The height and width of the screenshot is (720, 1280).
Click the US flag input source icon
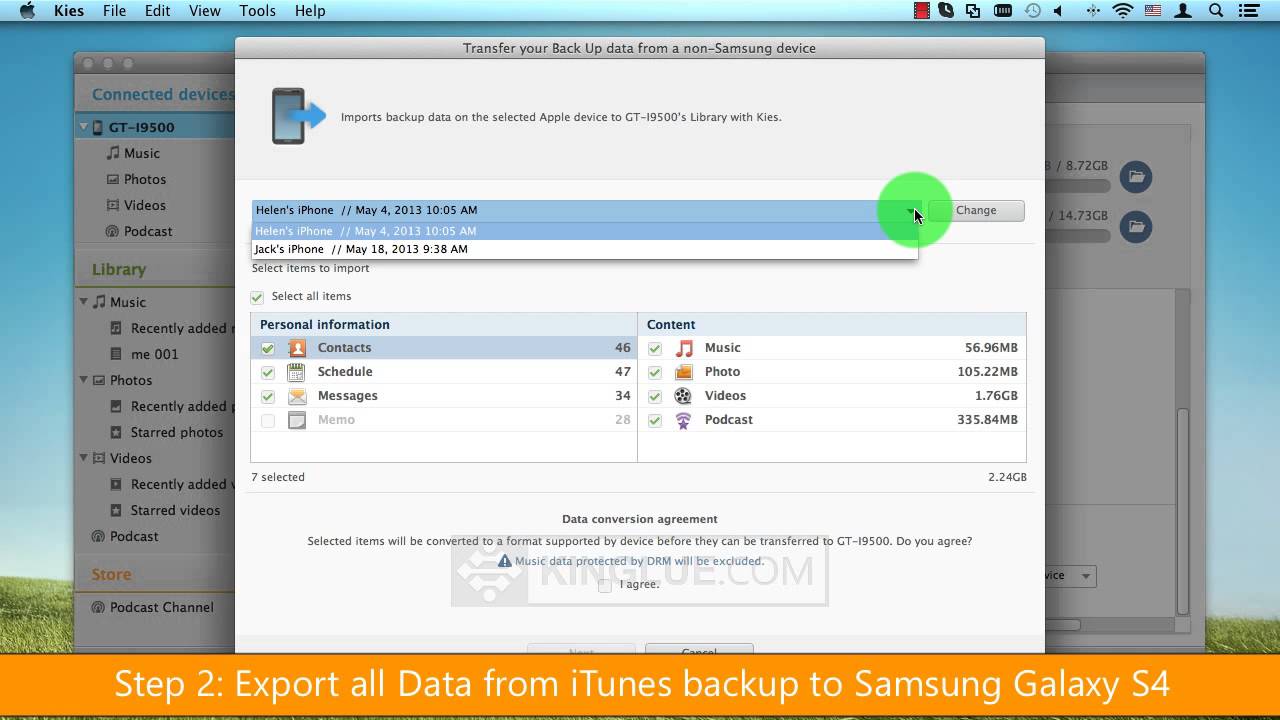tap(1153, 11)
